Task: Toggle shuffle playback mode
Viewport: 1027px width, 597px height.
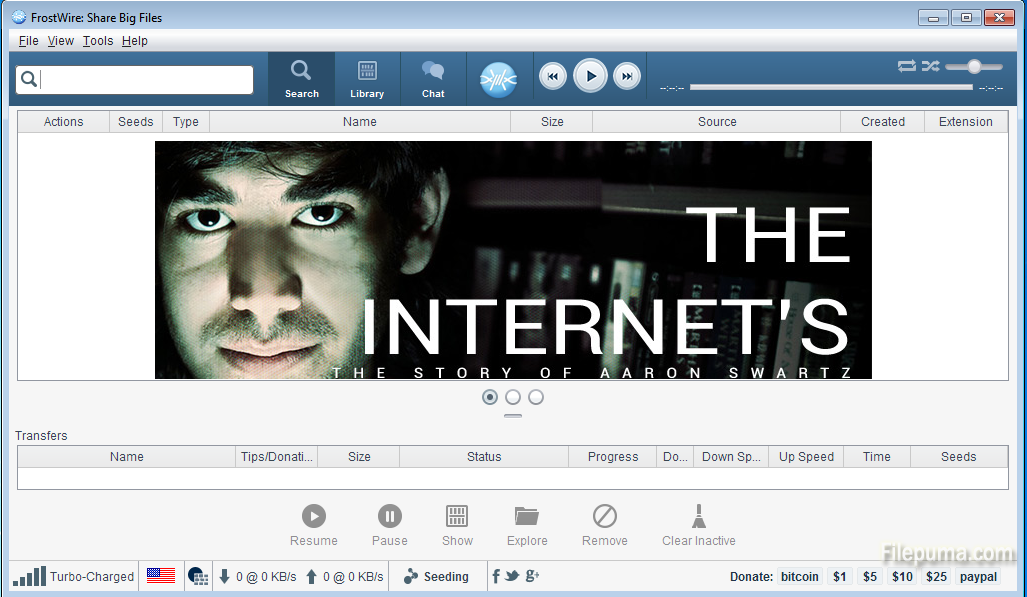Action: pos(930,66)
